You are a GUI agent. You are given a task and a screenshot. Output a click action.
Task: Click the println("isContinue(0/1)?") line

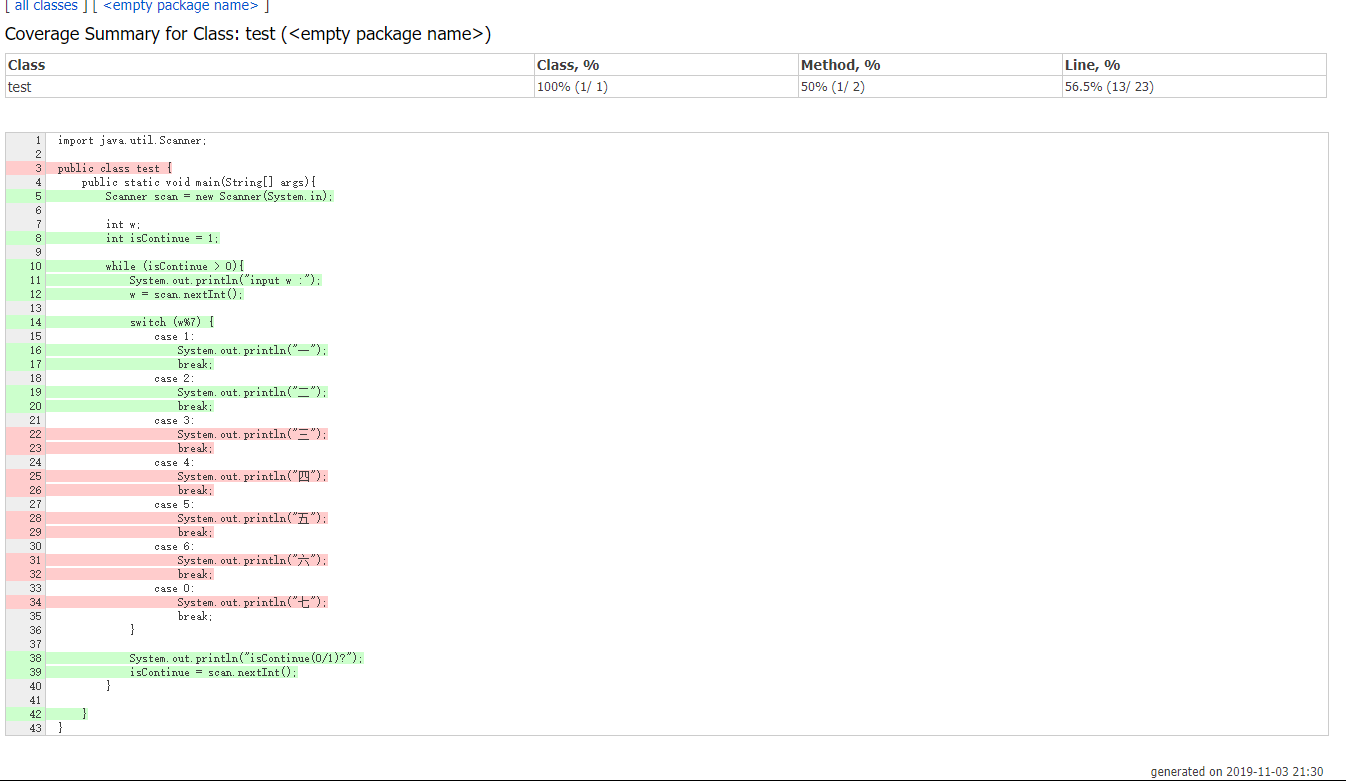tap(246, 658)
